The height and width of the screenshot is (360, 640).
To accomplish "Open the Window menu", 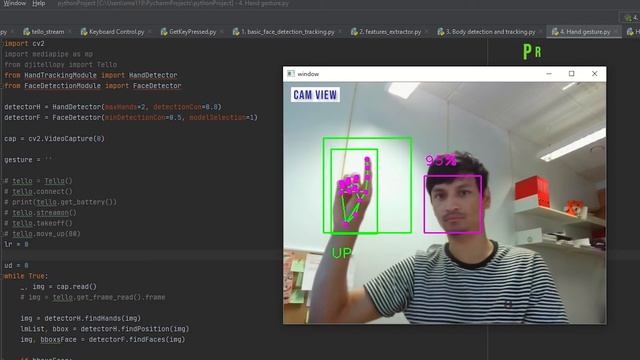I will click(x=15, y=3).
